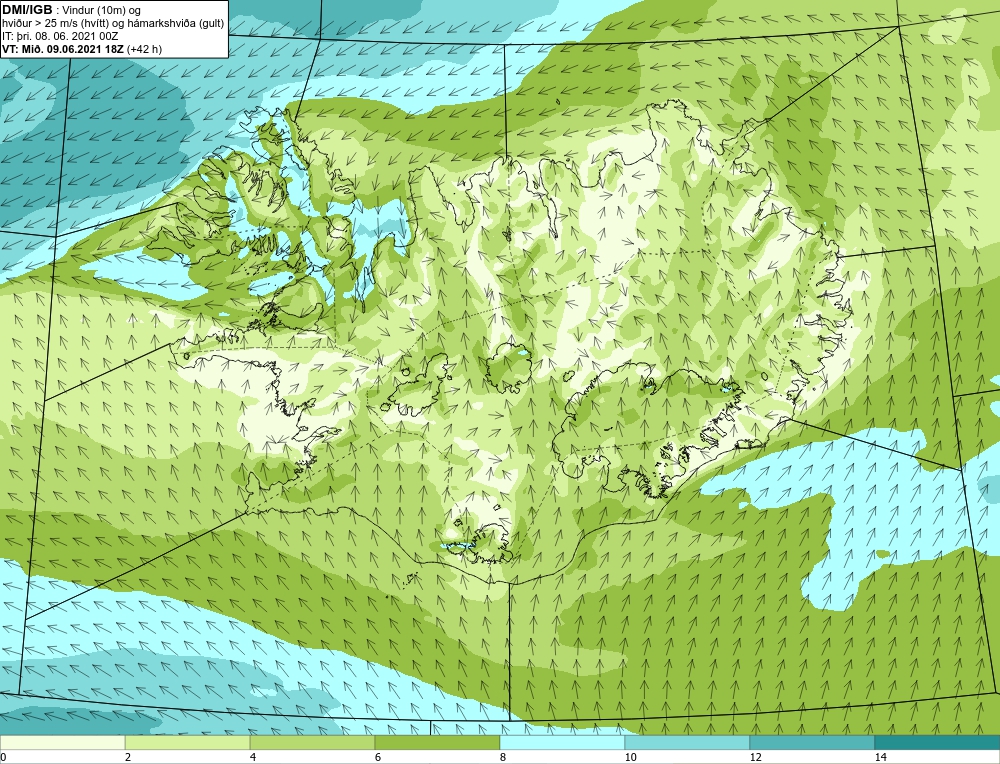This screenshot has width=1000, height=764.
Task: Click the legend scale label '12'
Action: pyautogui.click(x=756, y=757)
